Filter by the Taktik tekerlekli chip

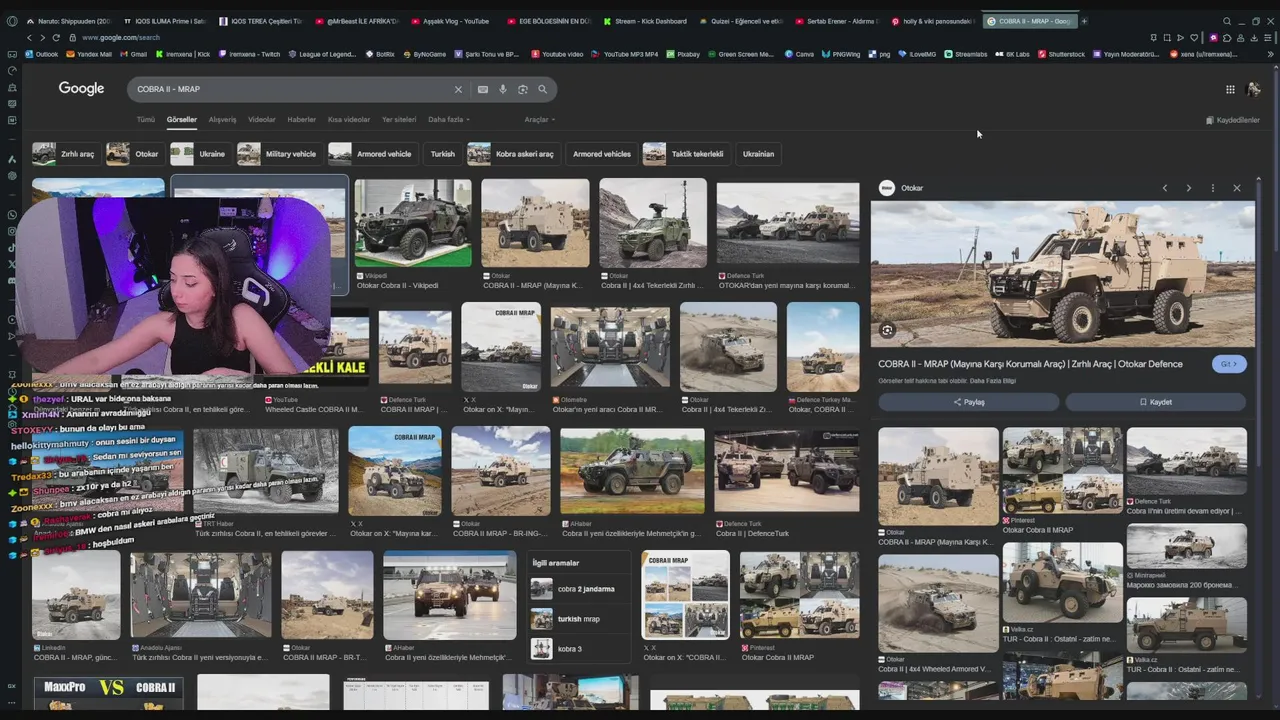point(685,154)
